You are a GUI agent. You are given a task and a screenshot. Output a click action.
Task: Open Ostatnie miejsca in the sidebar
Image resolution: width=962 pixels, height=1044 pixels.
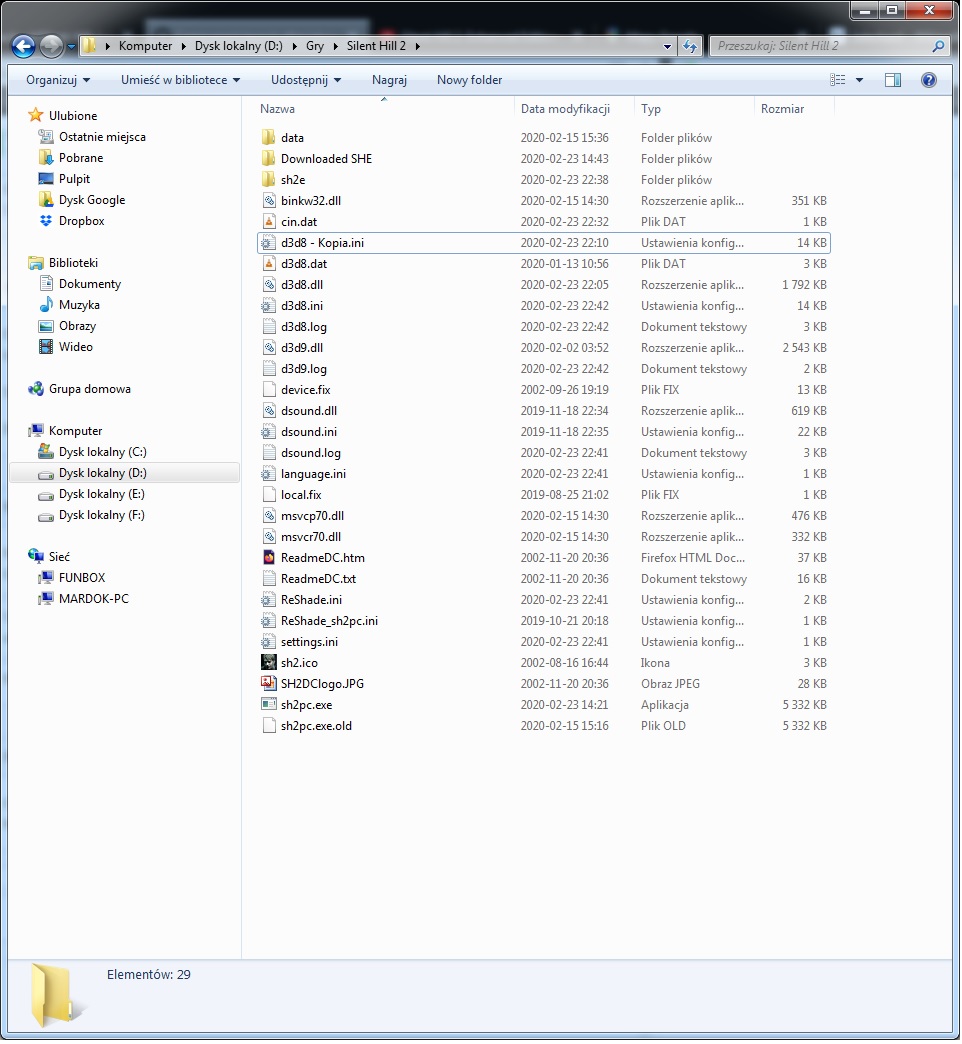(x=102, y=136)
